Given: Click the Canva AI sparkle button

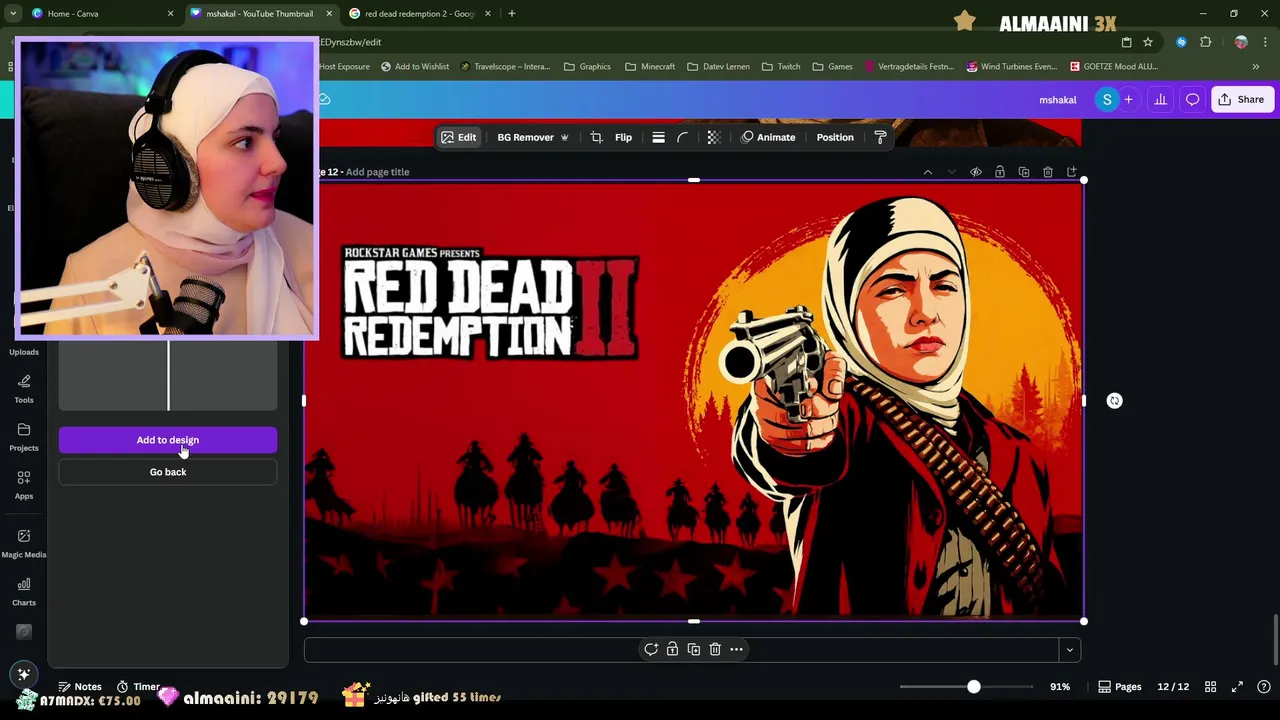Looking at the screenshot, I should click(24, 674).
